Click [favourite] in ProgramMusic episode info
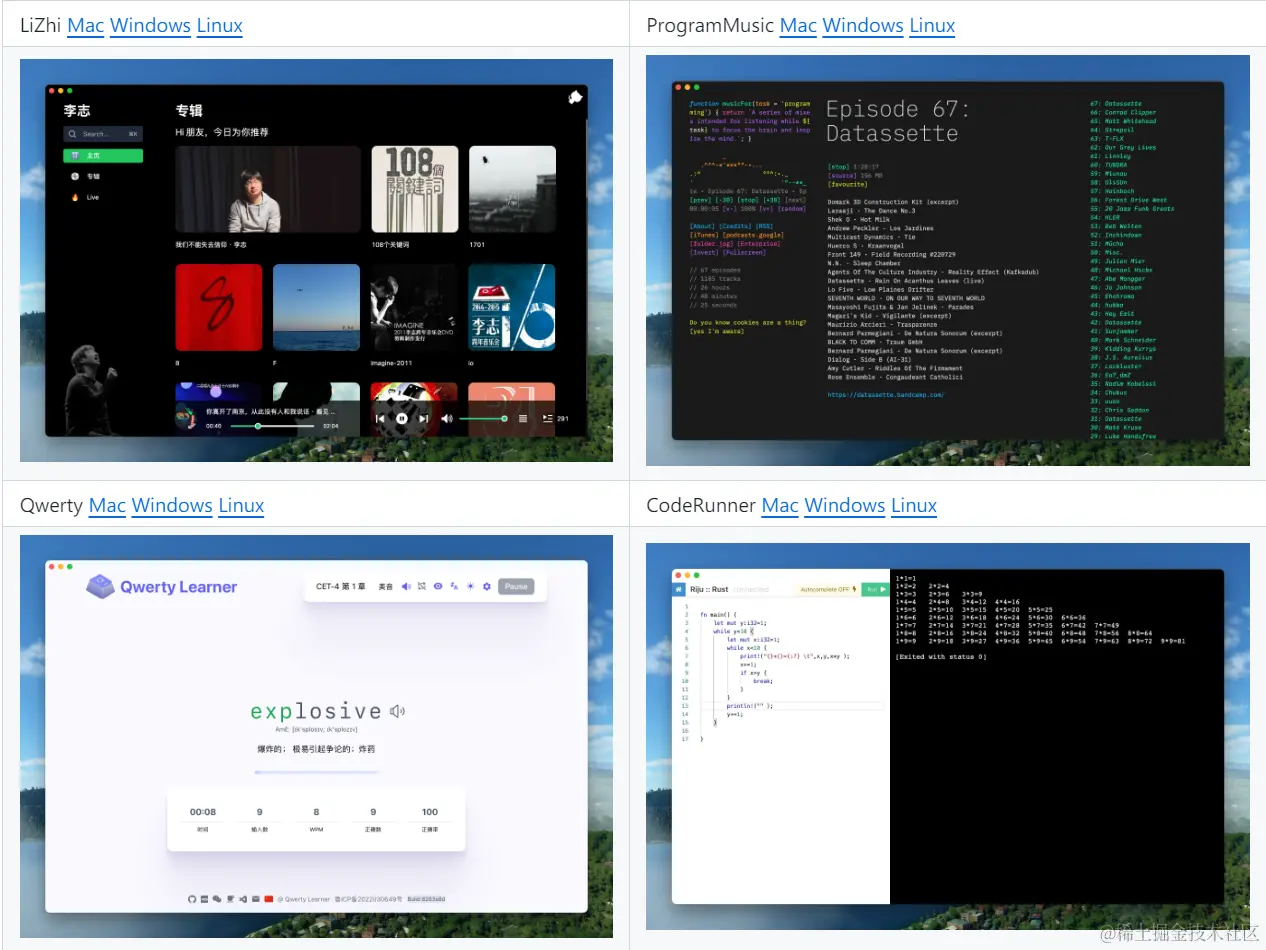 [x=848, y=184]
